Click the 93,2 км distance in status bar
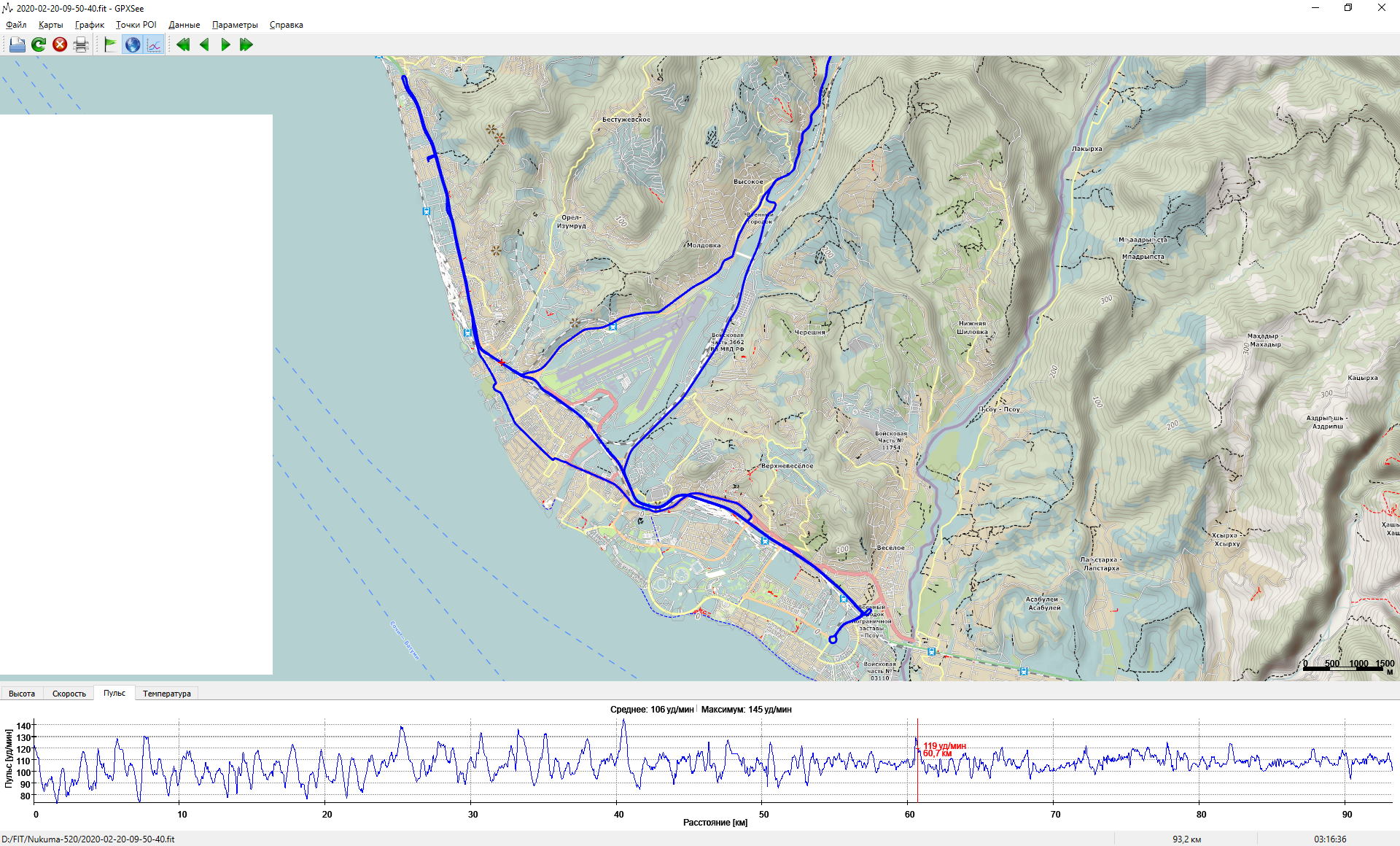The image size is (1400, 846). (x=1187, y=839)
